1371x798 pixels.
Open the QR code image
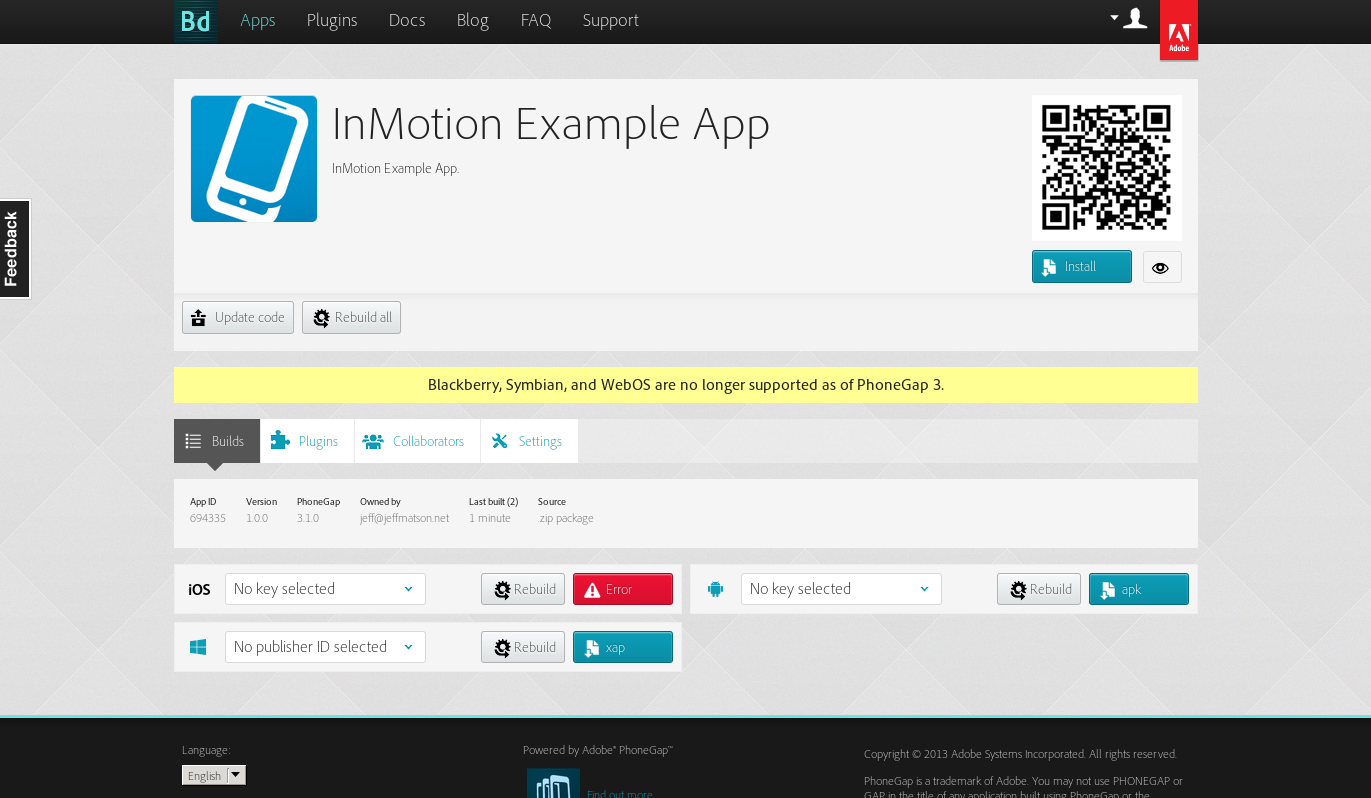click(1107, 168)
